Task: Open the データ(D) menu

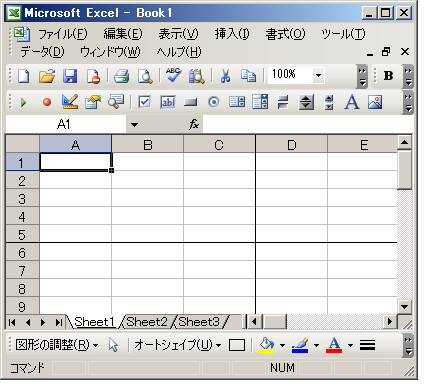Action: pyautogui.click(x=42, y=52)
